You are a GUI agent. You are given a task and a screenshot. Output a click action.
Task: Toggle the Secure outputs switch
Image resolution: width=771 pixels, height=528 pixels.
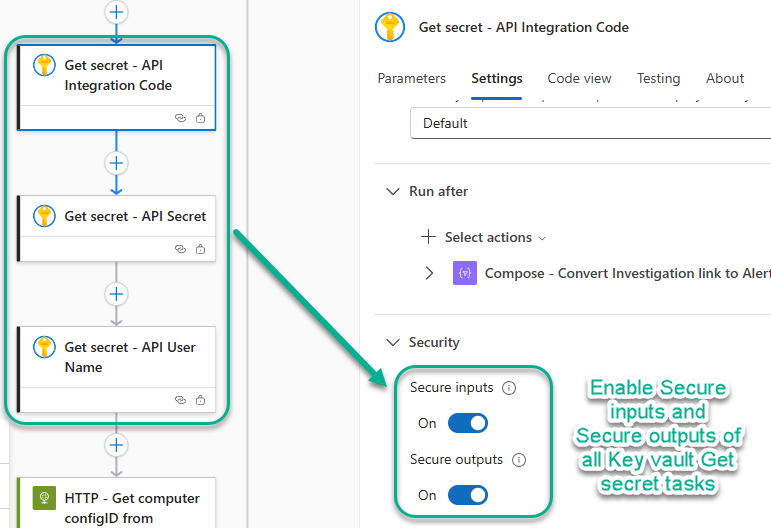467,495
